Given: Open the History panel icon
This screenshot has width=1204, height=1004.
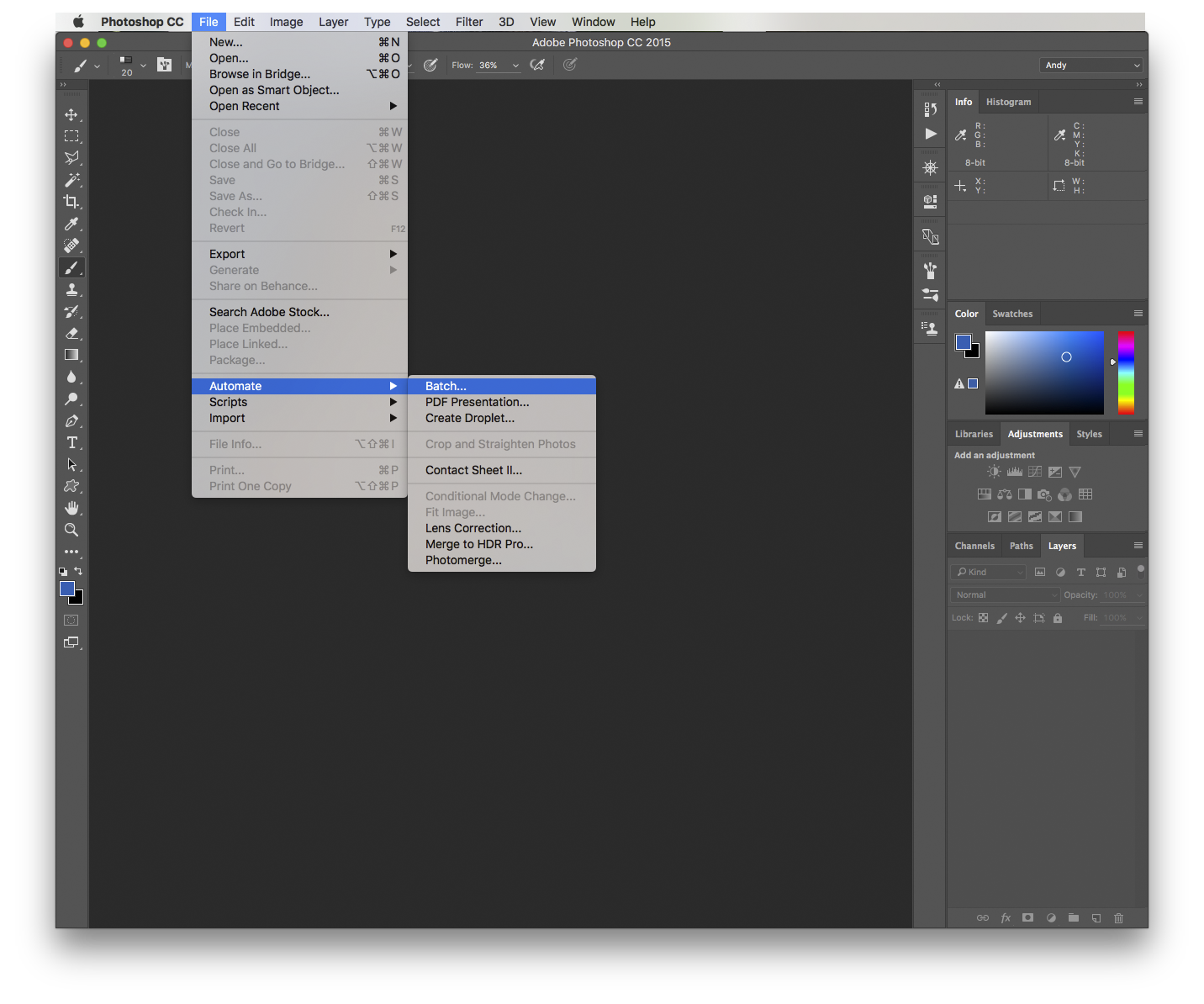Looking at the screenshot, I should tap(930, 109).
